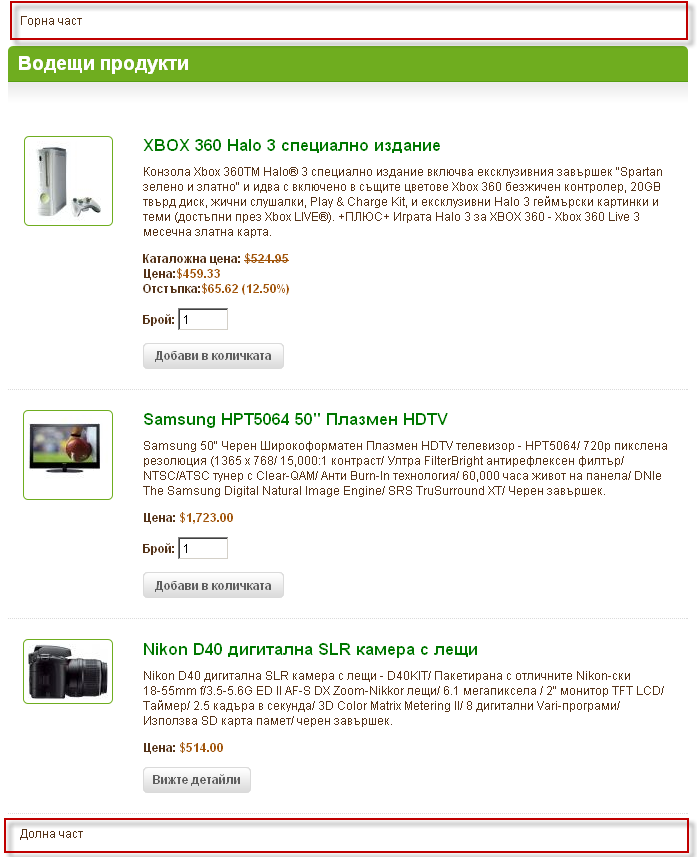Click the discount amount $65.62 (12.50%)

pyautogui.click(x=245, y=289)
